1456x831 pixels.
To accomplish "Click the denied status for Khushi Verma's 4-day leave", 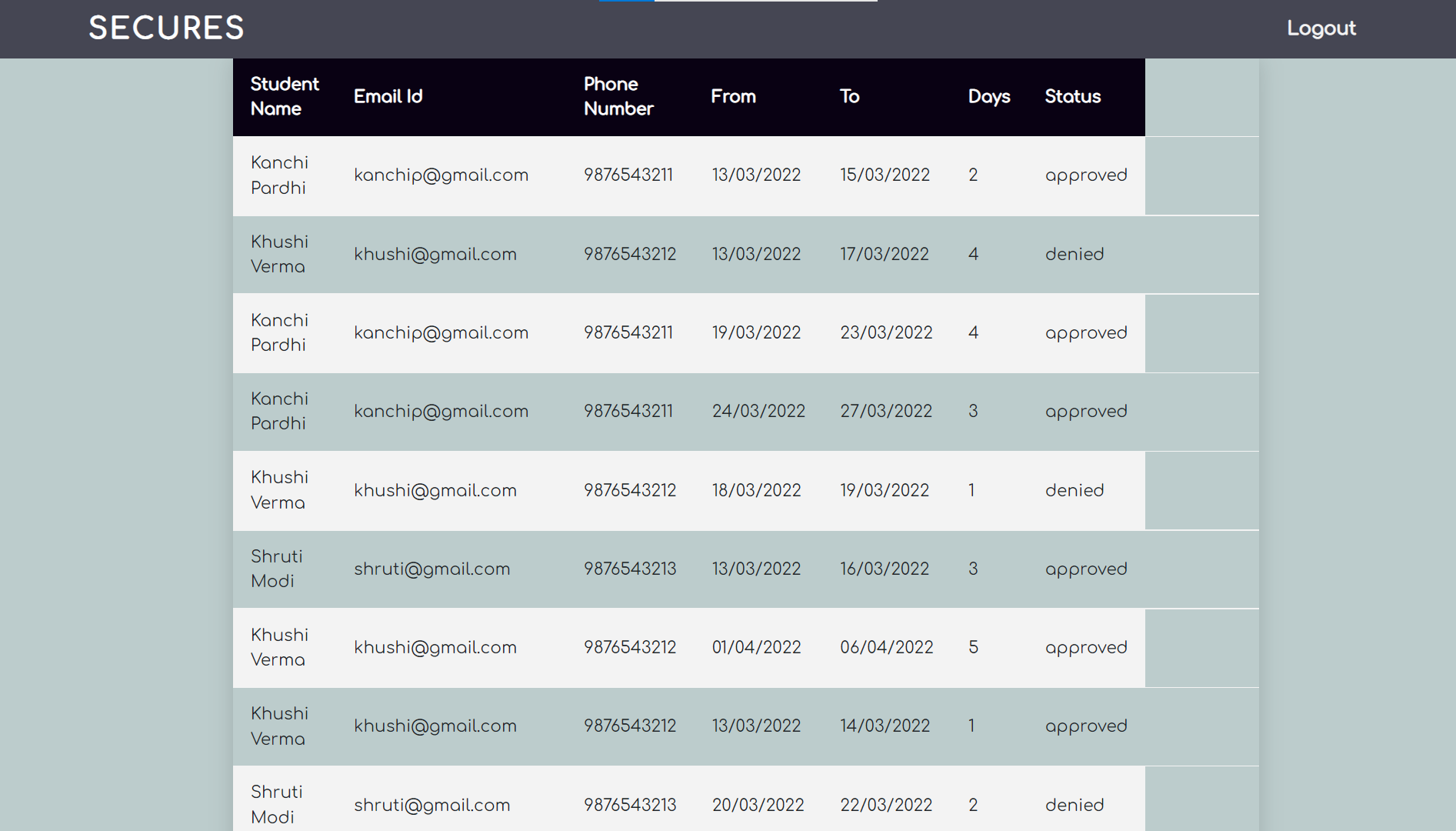I will tap(1074, 254).
